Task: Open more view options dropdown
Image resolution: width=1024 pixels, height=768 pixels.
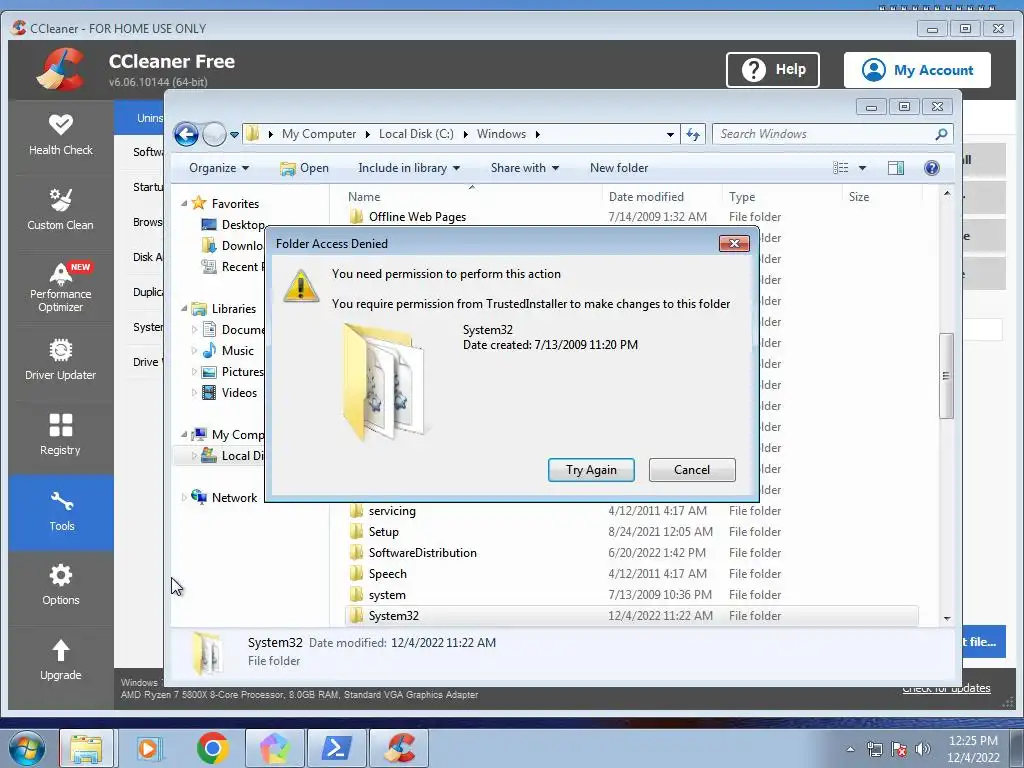Action: click(862, 168)
